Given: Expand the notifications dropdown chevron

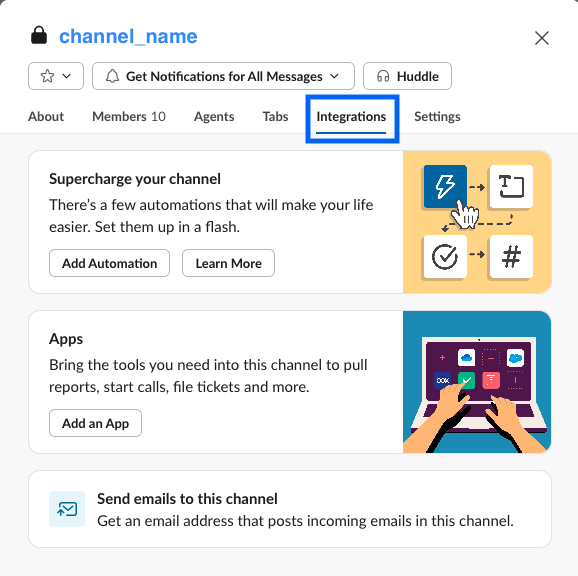Looking at the screenshot, I should point(334,76).
